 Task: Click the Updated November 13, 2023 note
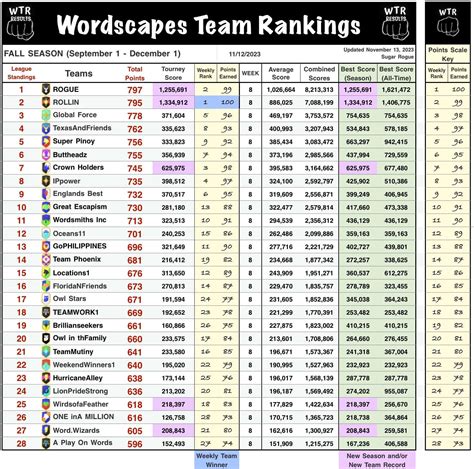click(x=379, y=50)
